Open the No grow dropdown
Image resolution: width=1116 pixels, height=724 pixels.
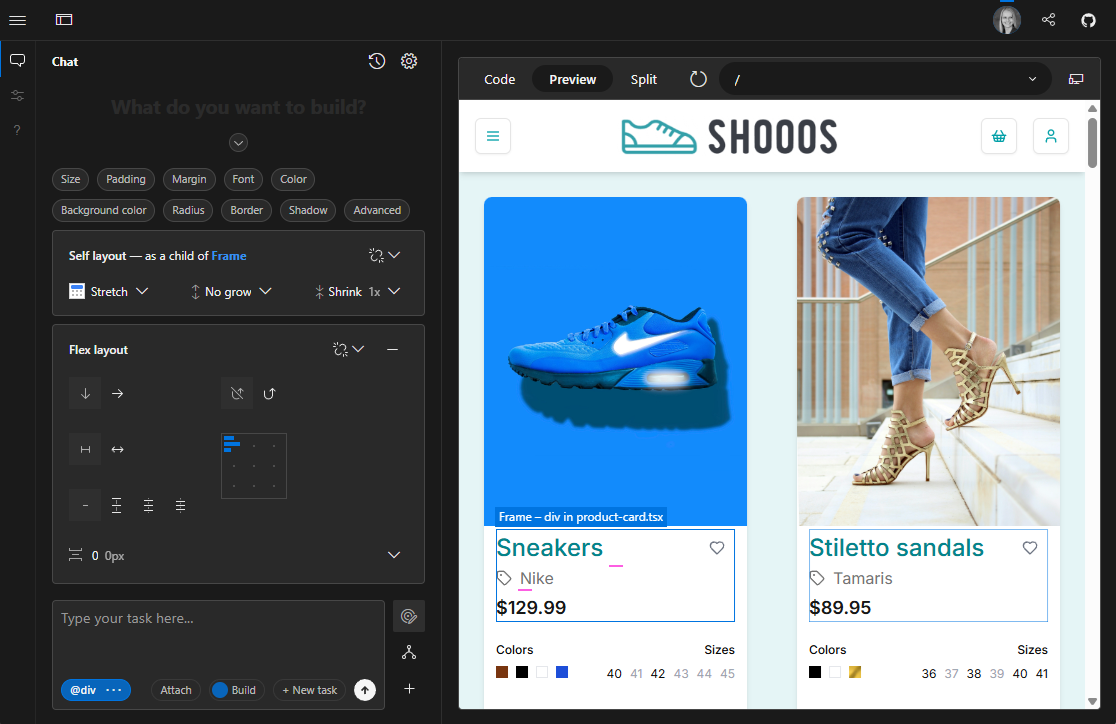(231, 291)
